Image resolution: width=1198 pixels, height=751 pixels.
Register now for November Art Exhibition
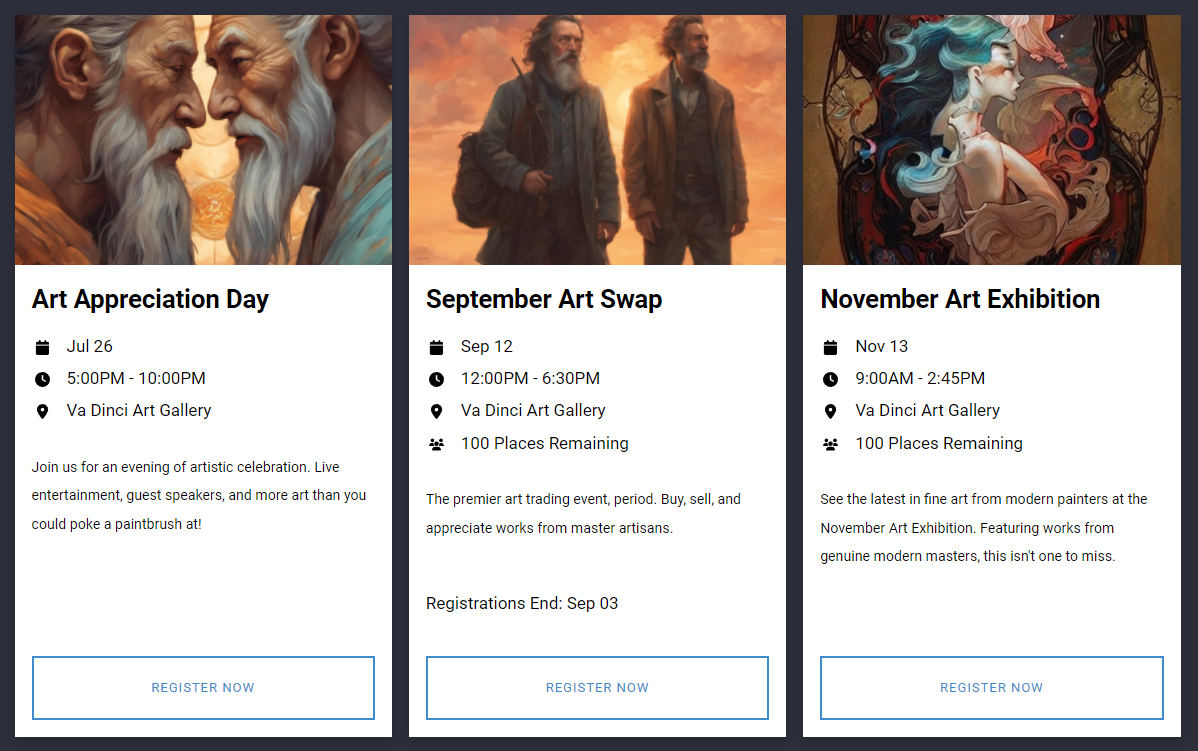(992, 688)
